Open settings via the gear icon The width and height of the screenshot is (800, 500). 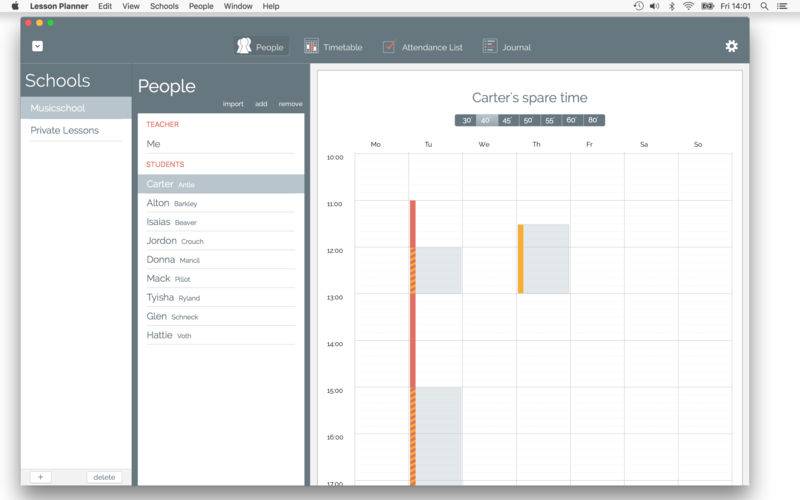(731, 46)
